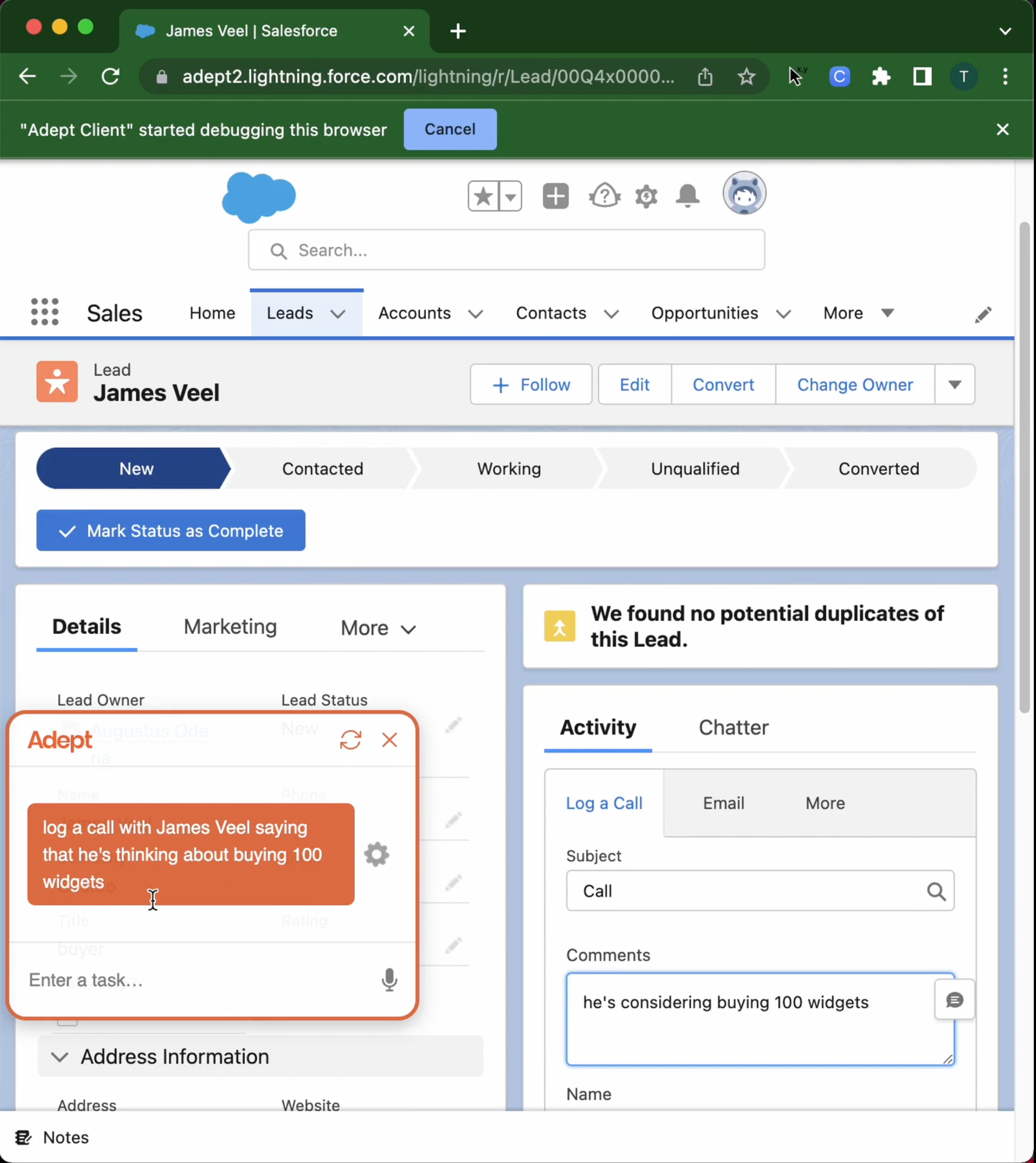The height and width of the screenshot is (1163, 1036).
Task: Select the Working status stage
Action: pos(509,468)
